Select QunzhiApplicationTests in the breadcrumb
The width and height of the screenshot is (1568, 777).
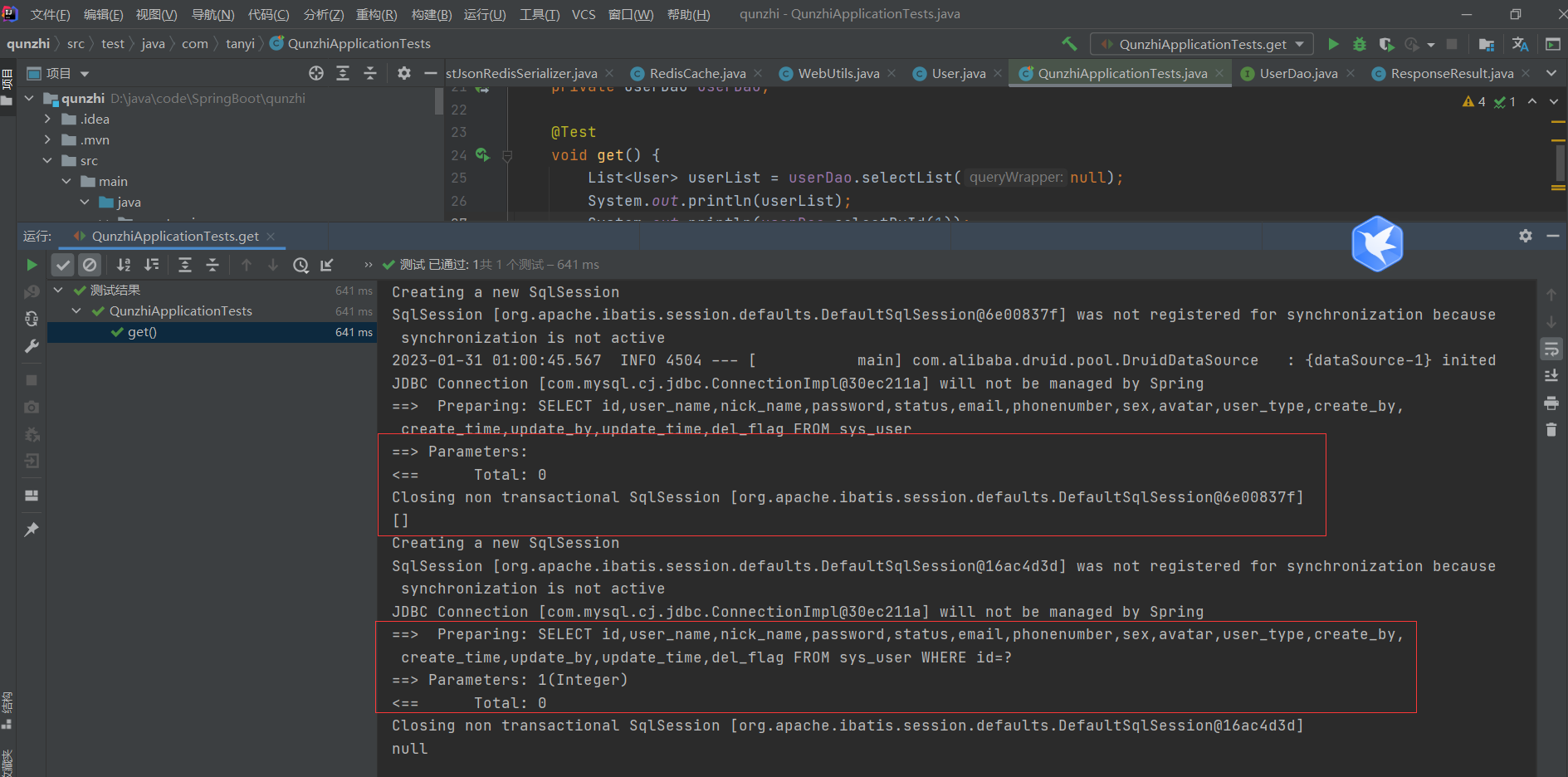tap(359, 43)
